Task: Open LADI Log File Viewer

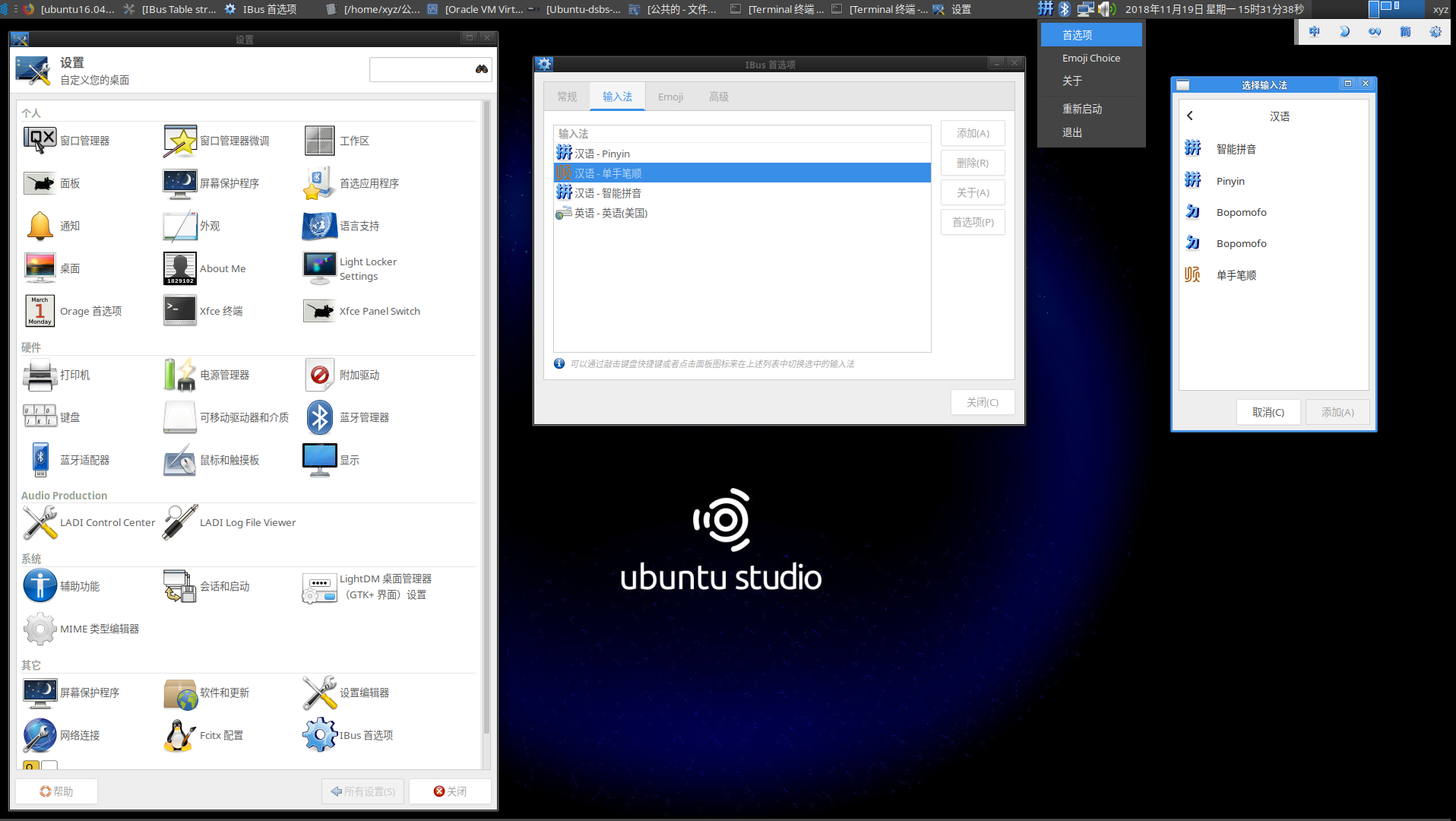Action: click(x=229, y=522)
